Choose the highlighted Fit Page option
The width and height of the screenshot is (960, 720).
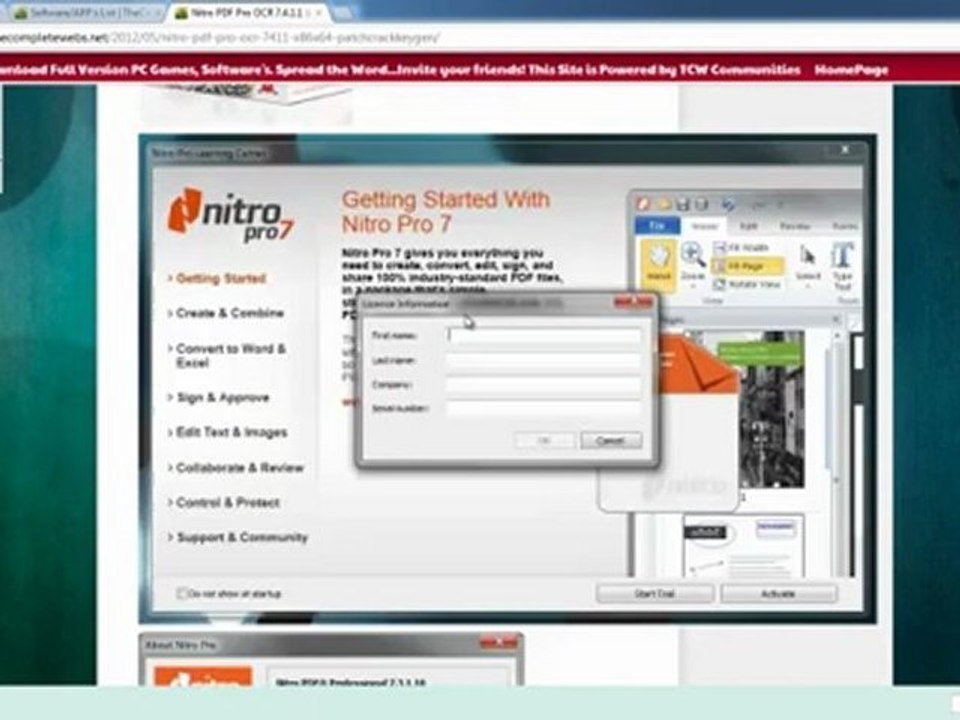pyautogui.click(x=748, y=266)
